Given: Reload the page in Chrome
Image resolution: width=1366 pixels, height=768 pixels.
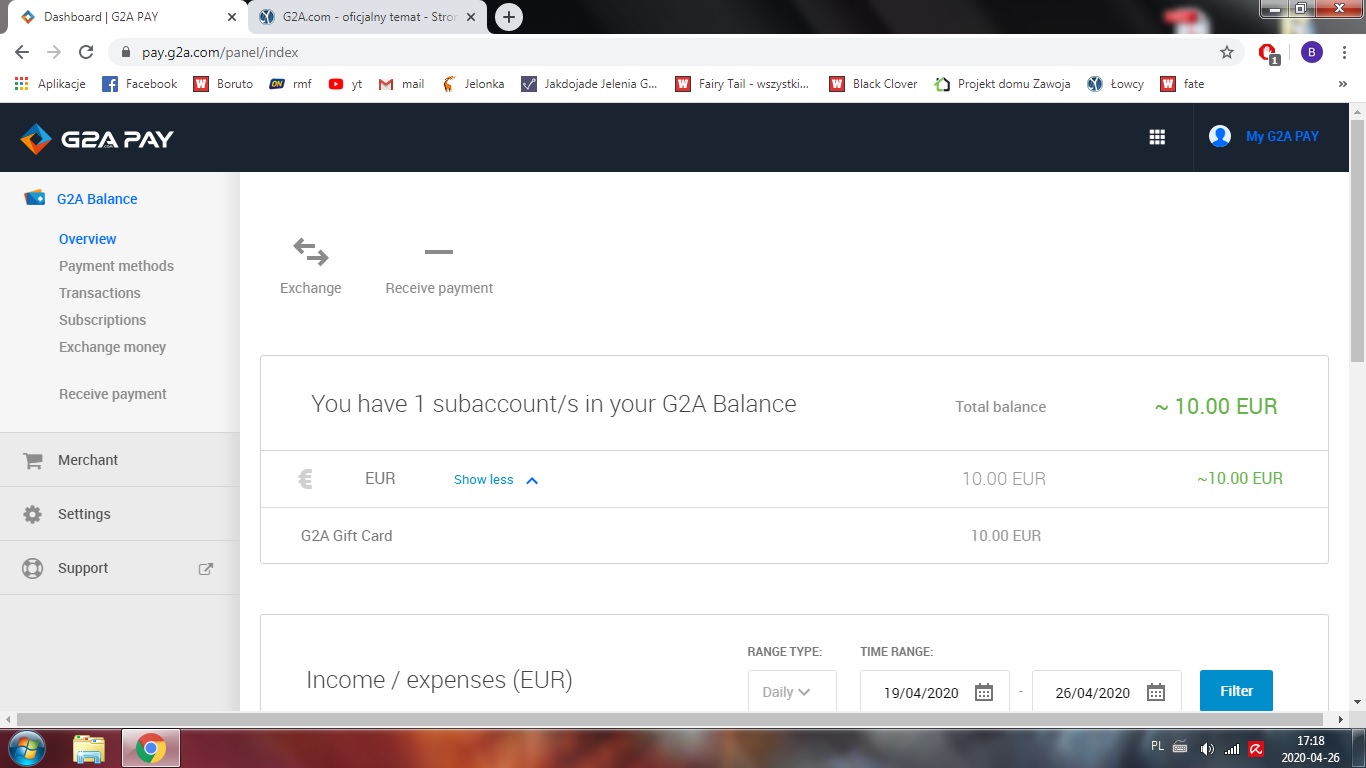Looking at the screenshot, I should point(86,52).
